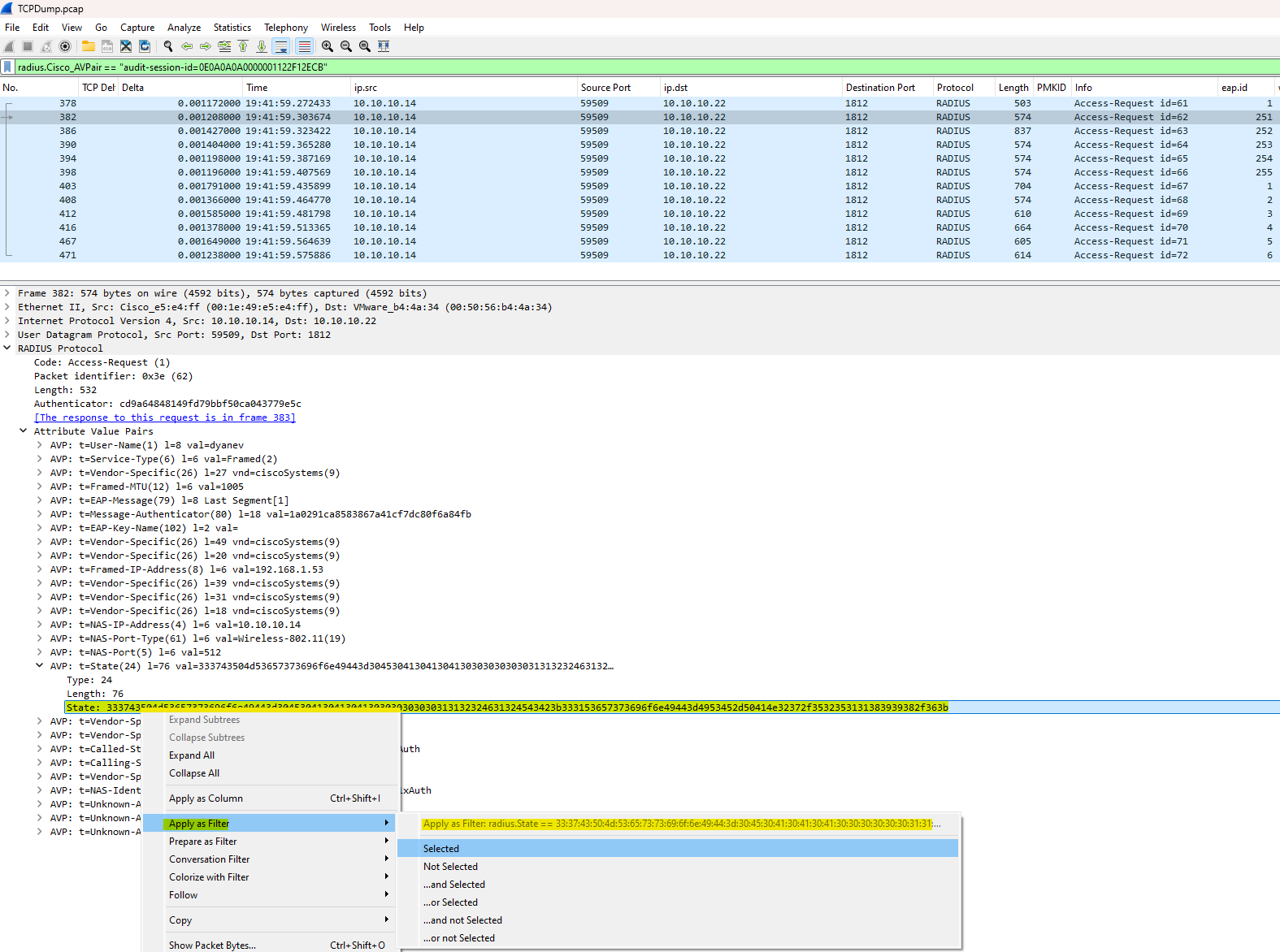Click the open capture file folder icon
The height and width of the screenshot is (952, 1280).
coord(88,46)
